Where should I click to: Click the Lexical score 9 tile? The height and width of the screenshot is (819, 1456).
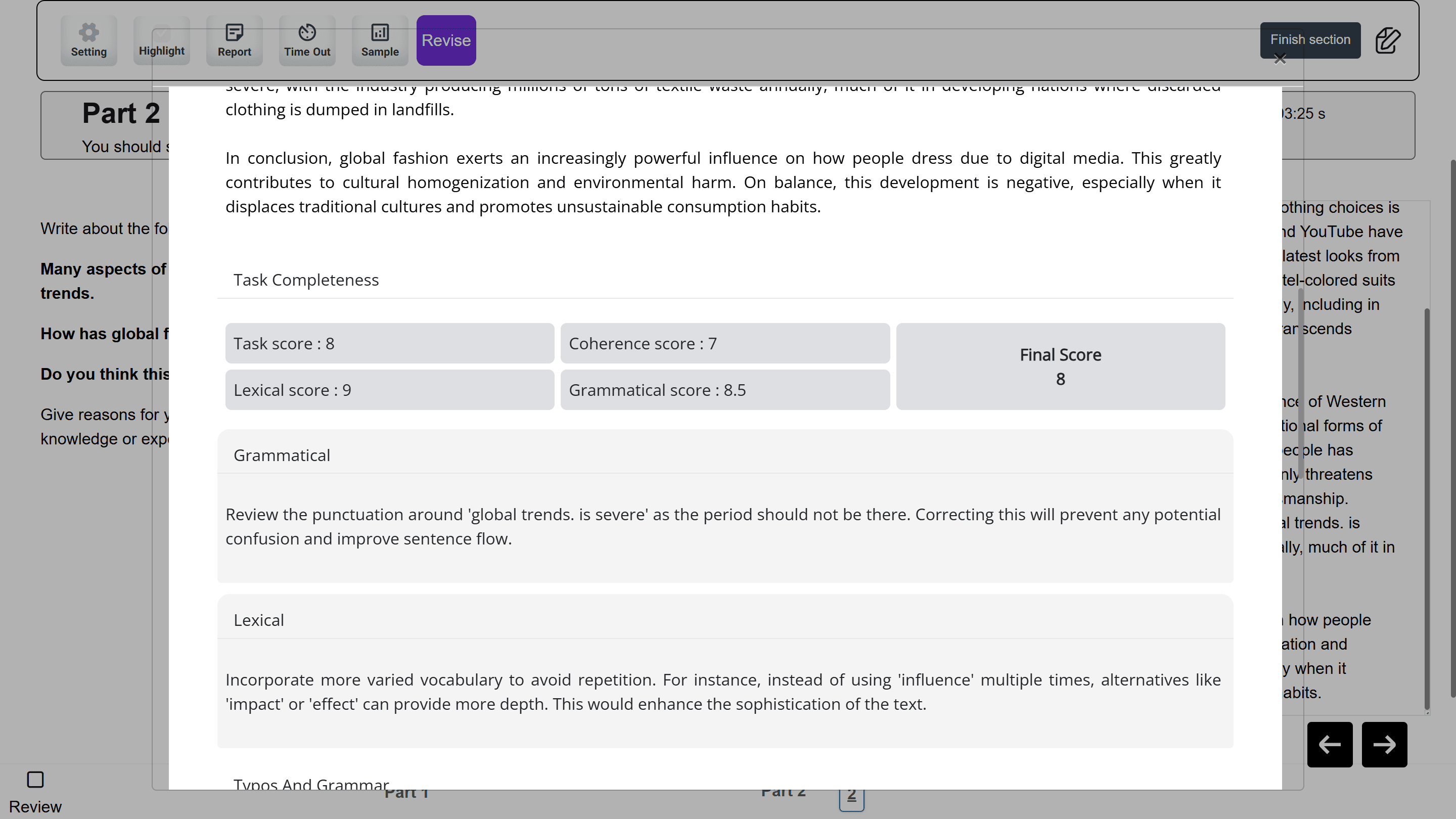[389, 390]
